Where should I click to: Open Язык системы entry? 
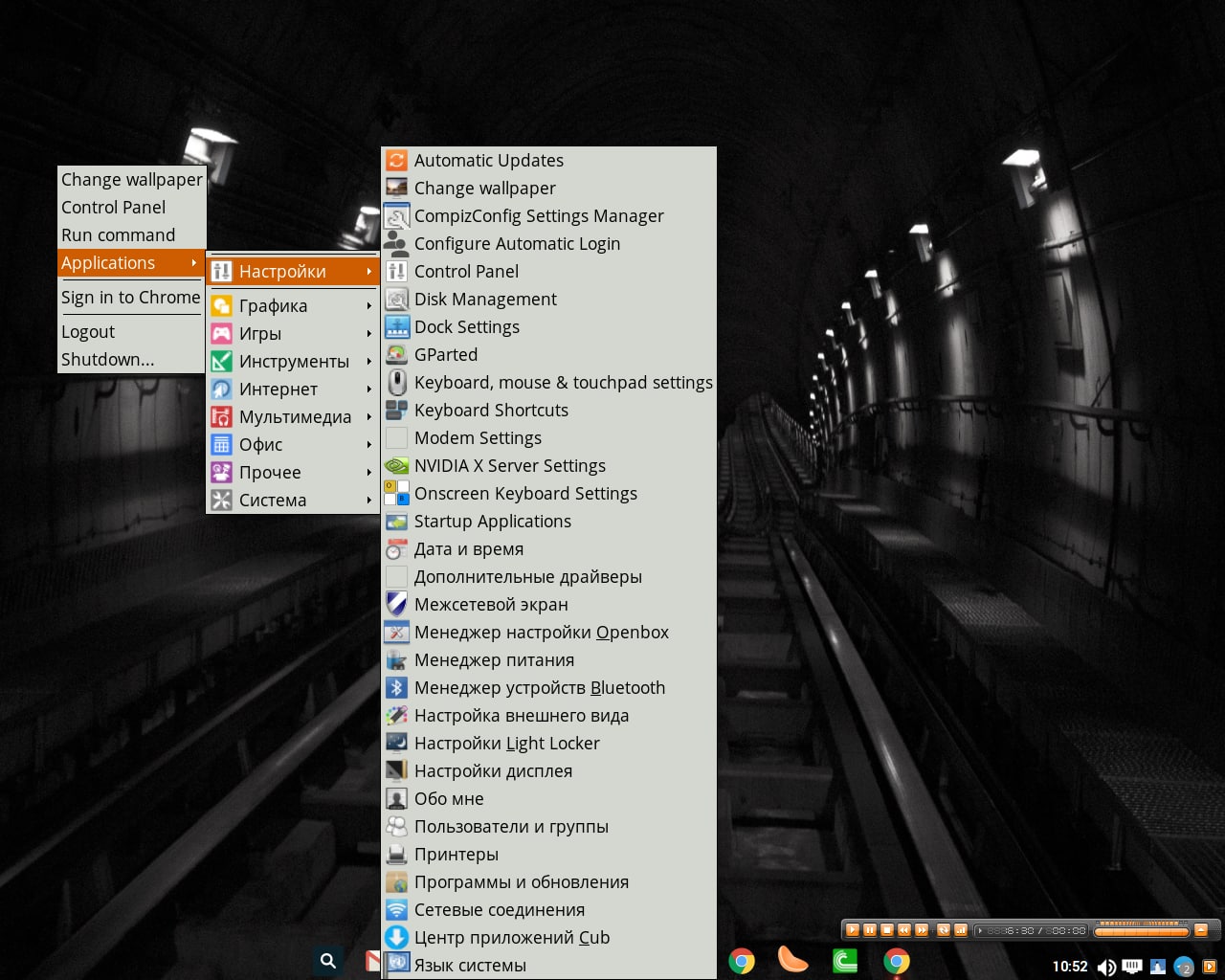pos(548,966)
